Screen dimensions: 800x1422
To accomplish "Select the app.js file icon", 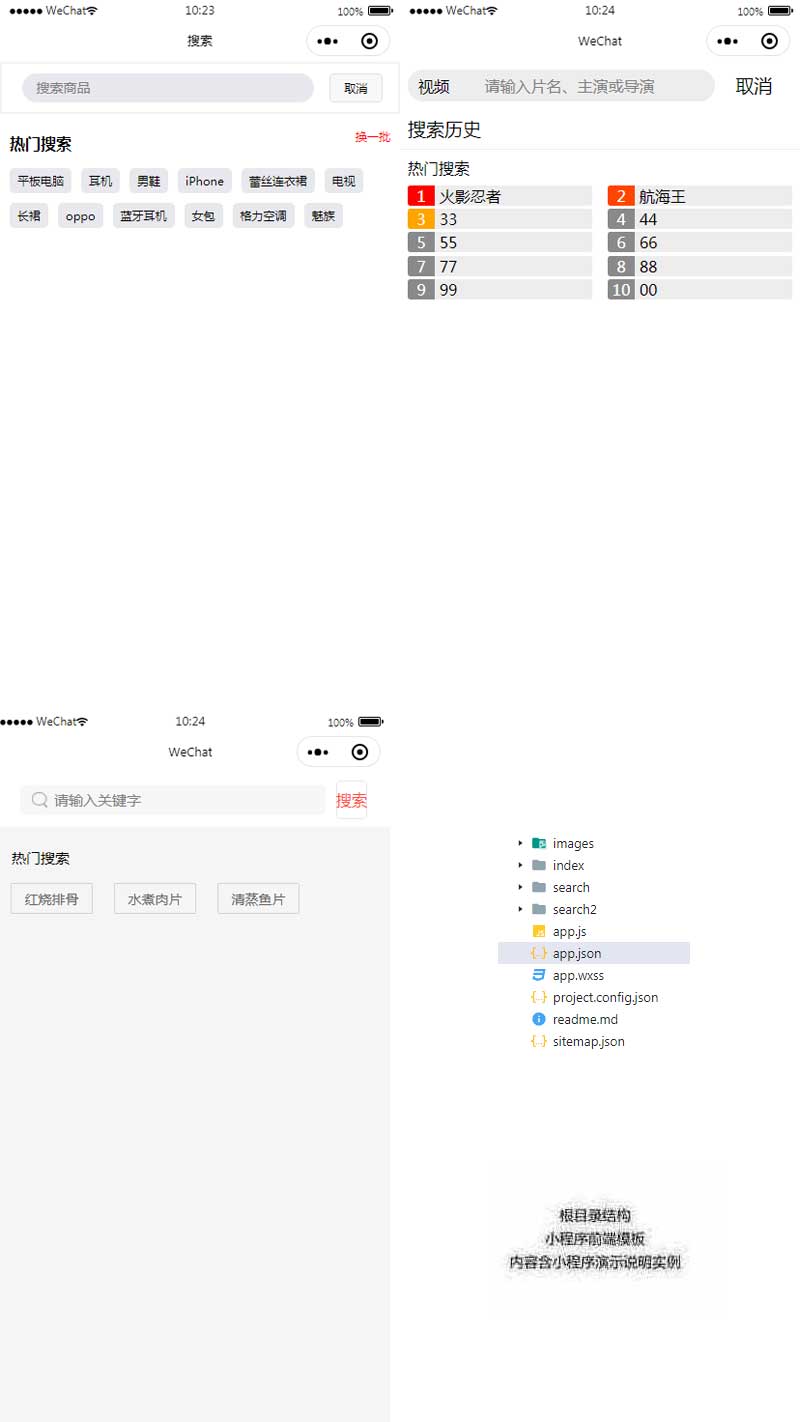I will click(x=539, y=932).
